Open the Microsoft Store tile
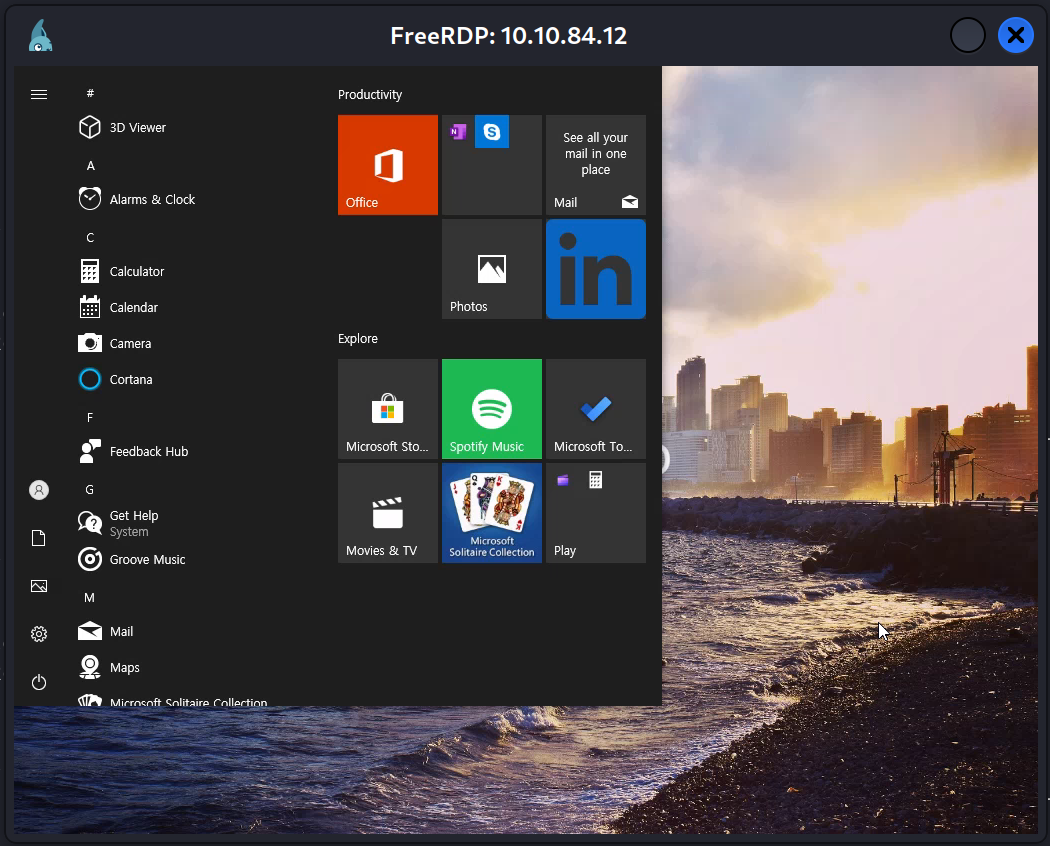This screenshot has width=1050, height=846. pos(388,409)
